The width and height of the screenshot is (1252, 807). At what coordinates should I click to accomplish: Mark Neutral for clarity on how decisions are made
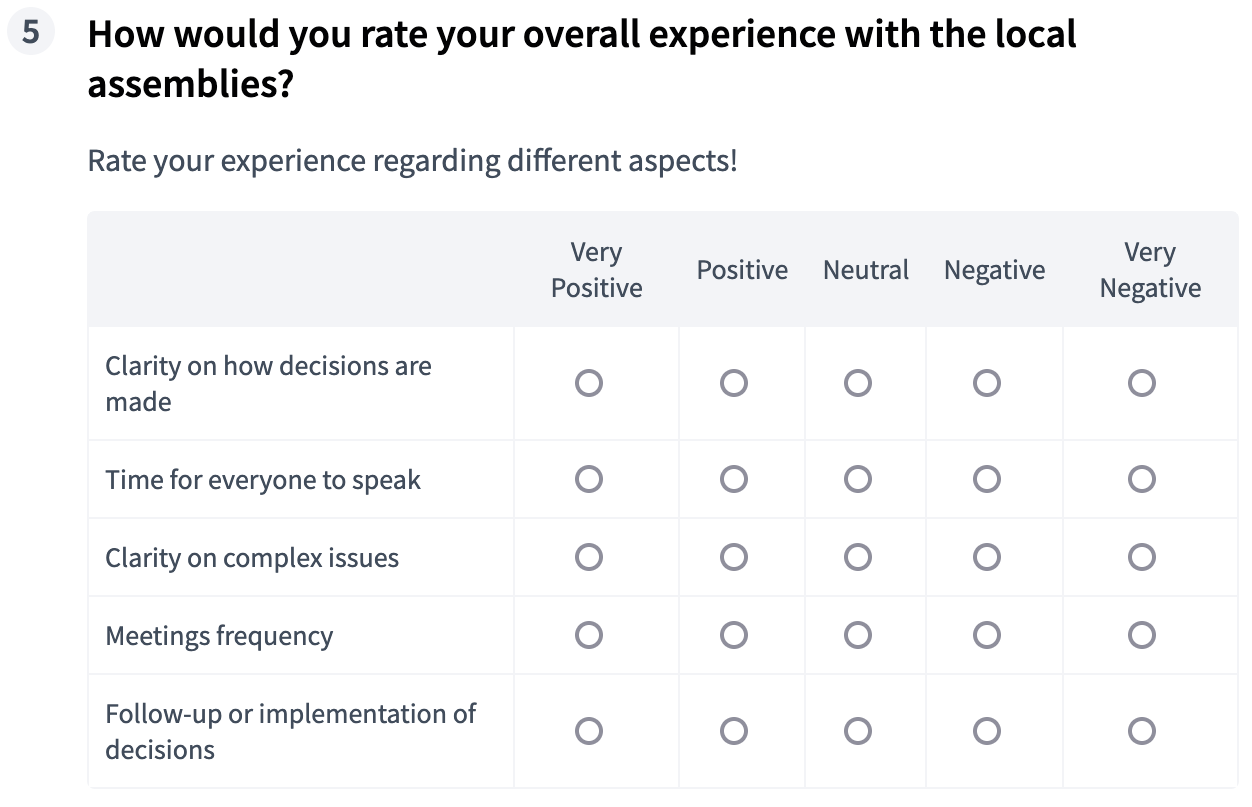(x=857, y=383)
